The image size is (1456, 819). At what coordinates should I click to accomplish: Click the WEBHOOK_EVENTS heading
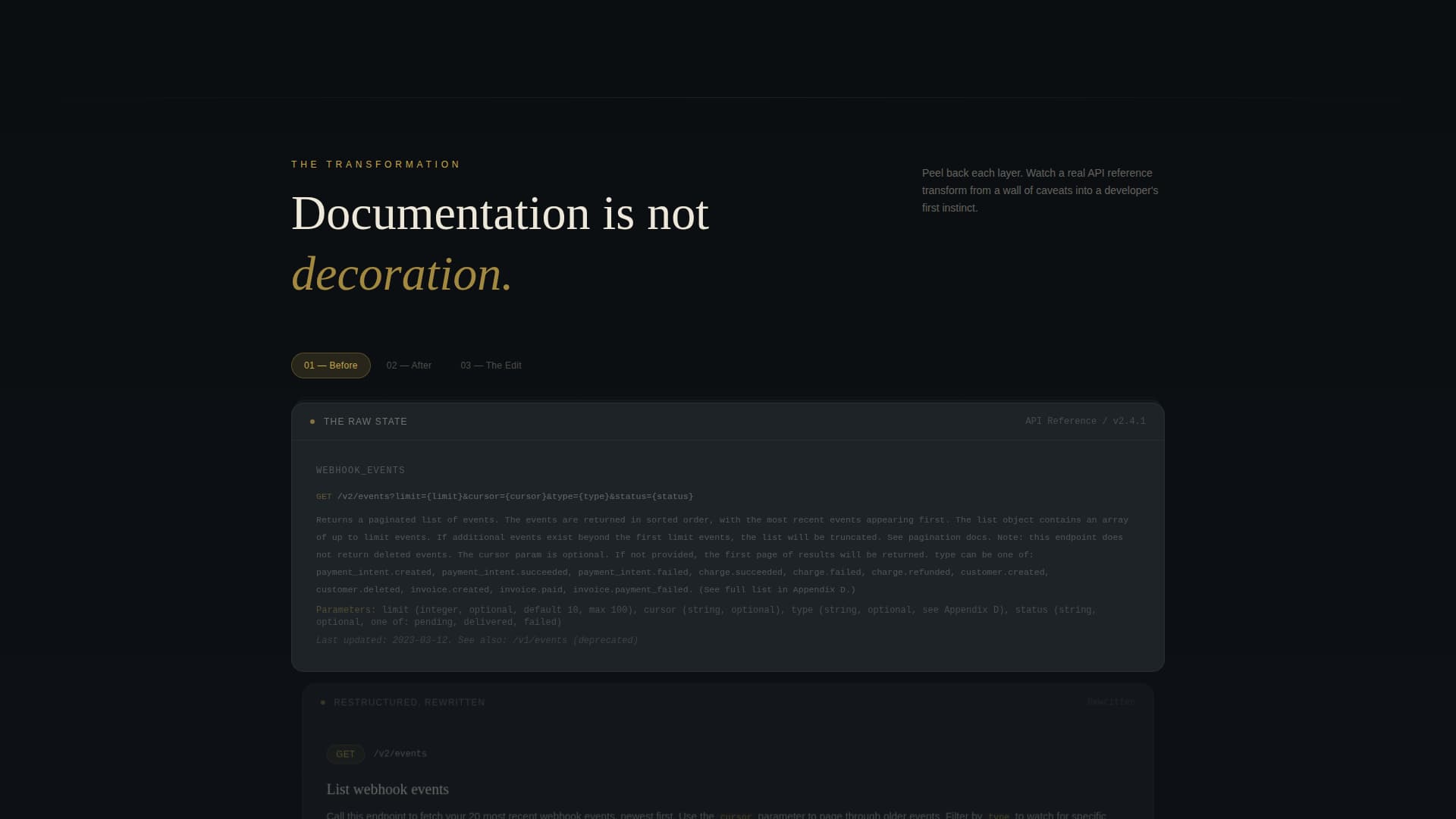[360, 470]
